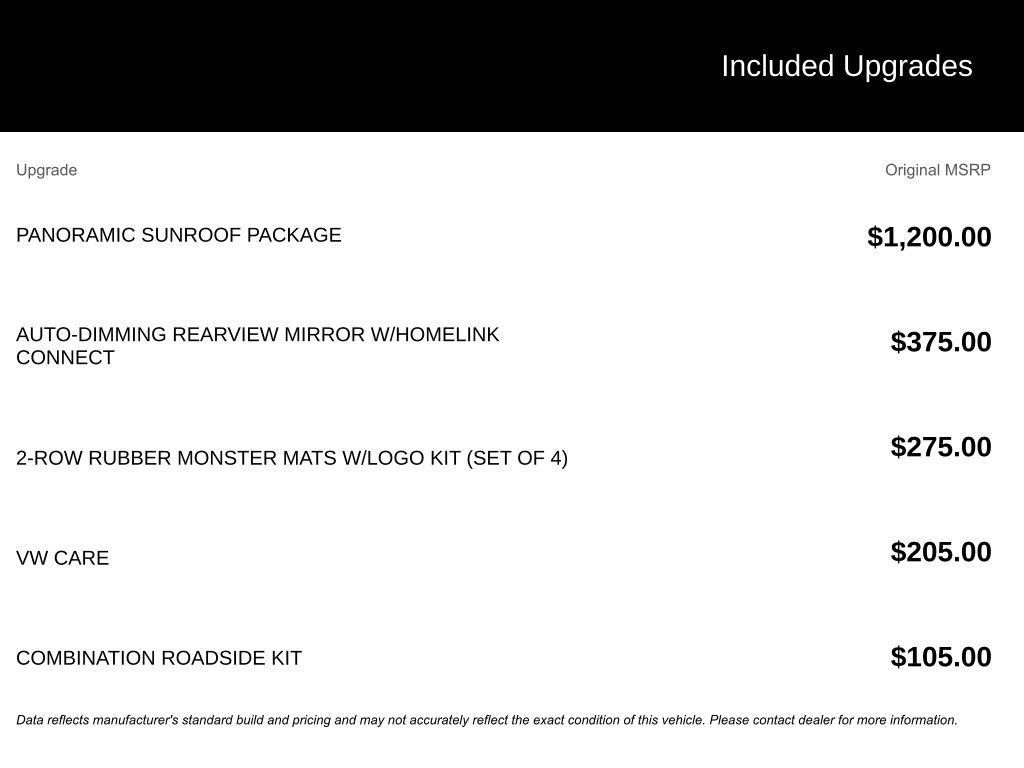Select the VW Care upgrade name

62,558
